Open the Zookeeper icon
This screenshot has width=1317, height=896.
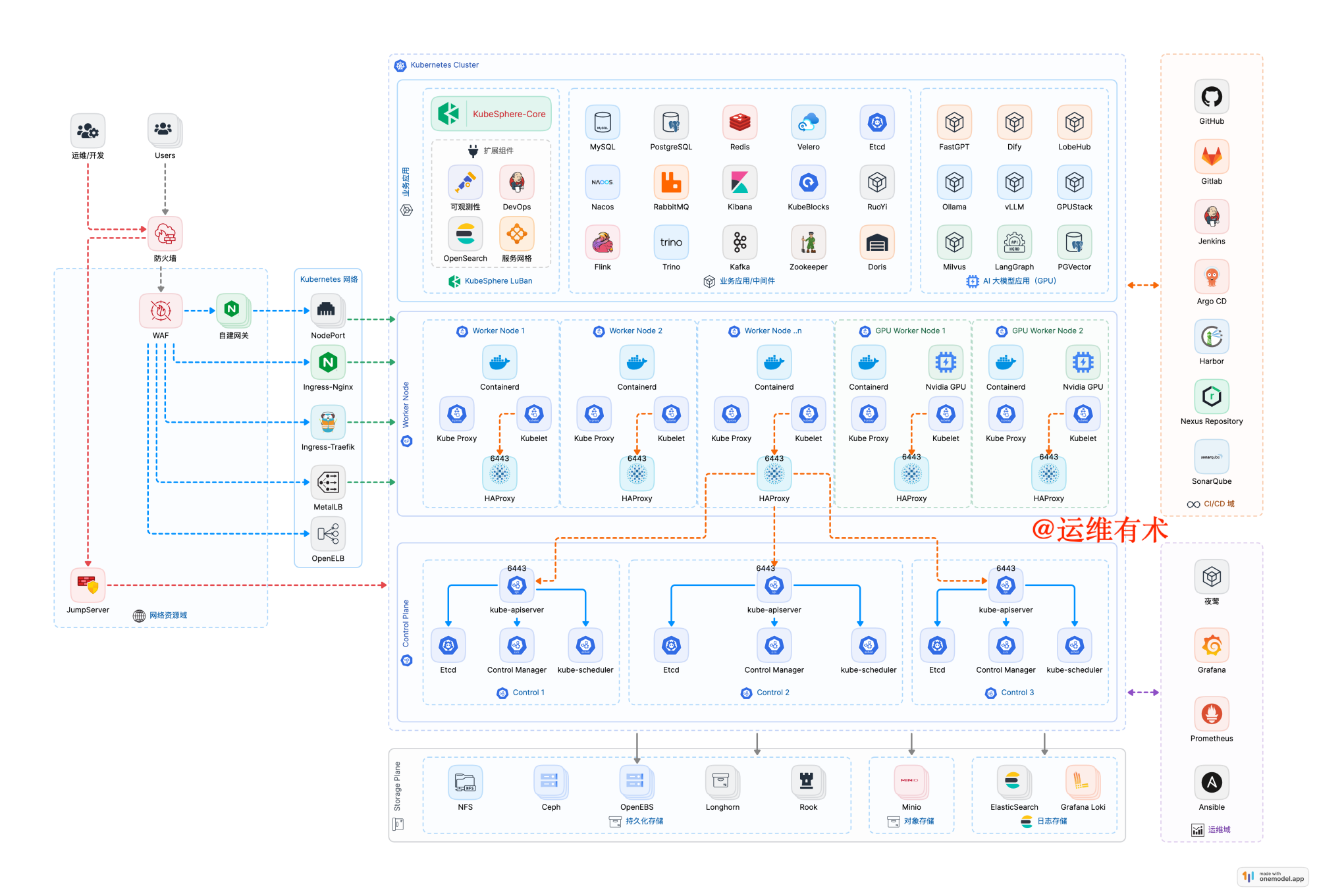click(x=808, y=242)
